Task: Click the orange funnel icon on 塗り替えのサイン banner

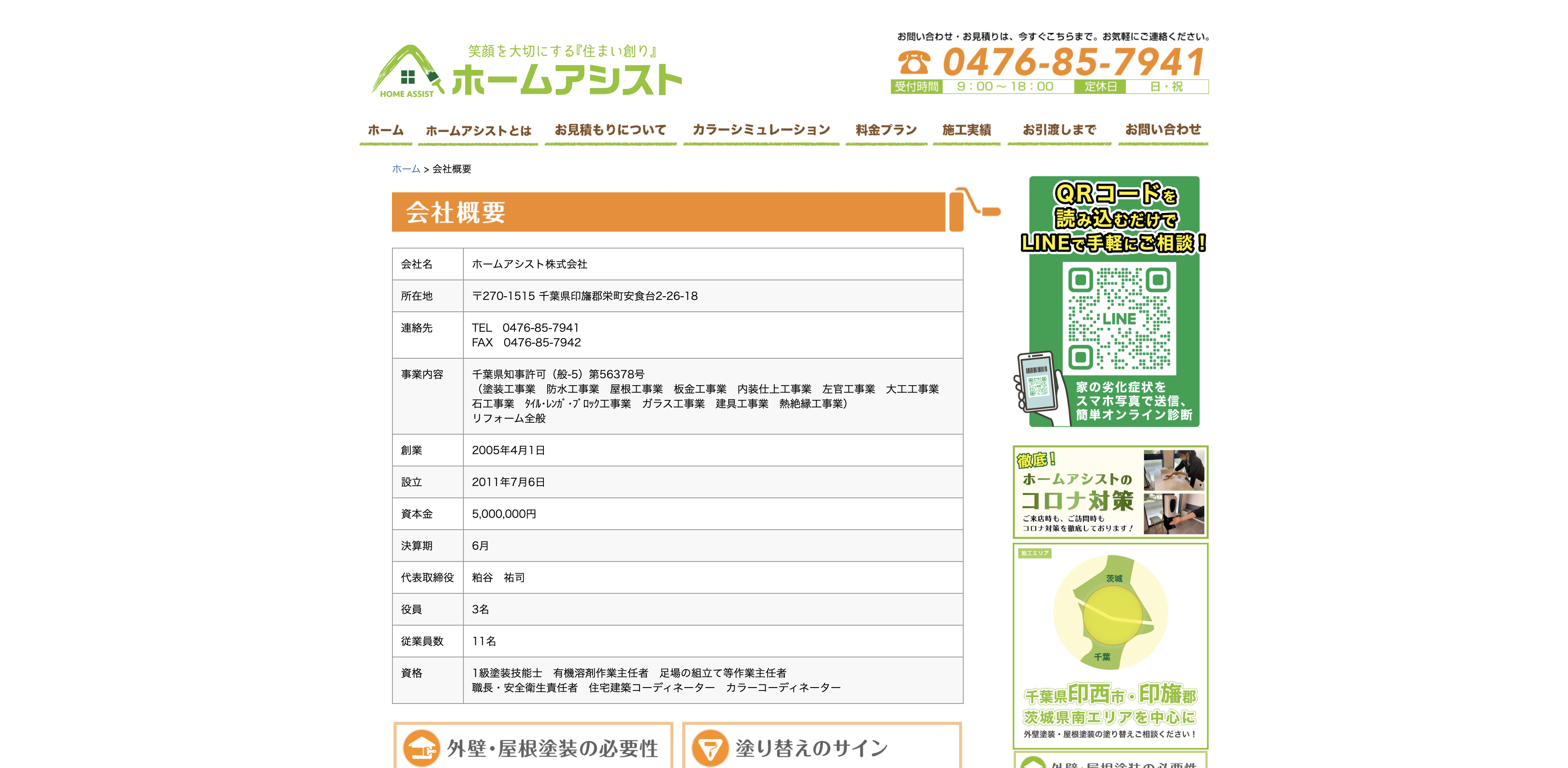Action: (x=710, y=748)
